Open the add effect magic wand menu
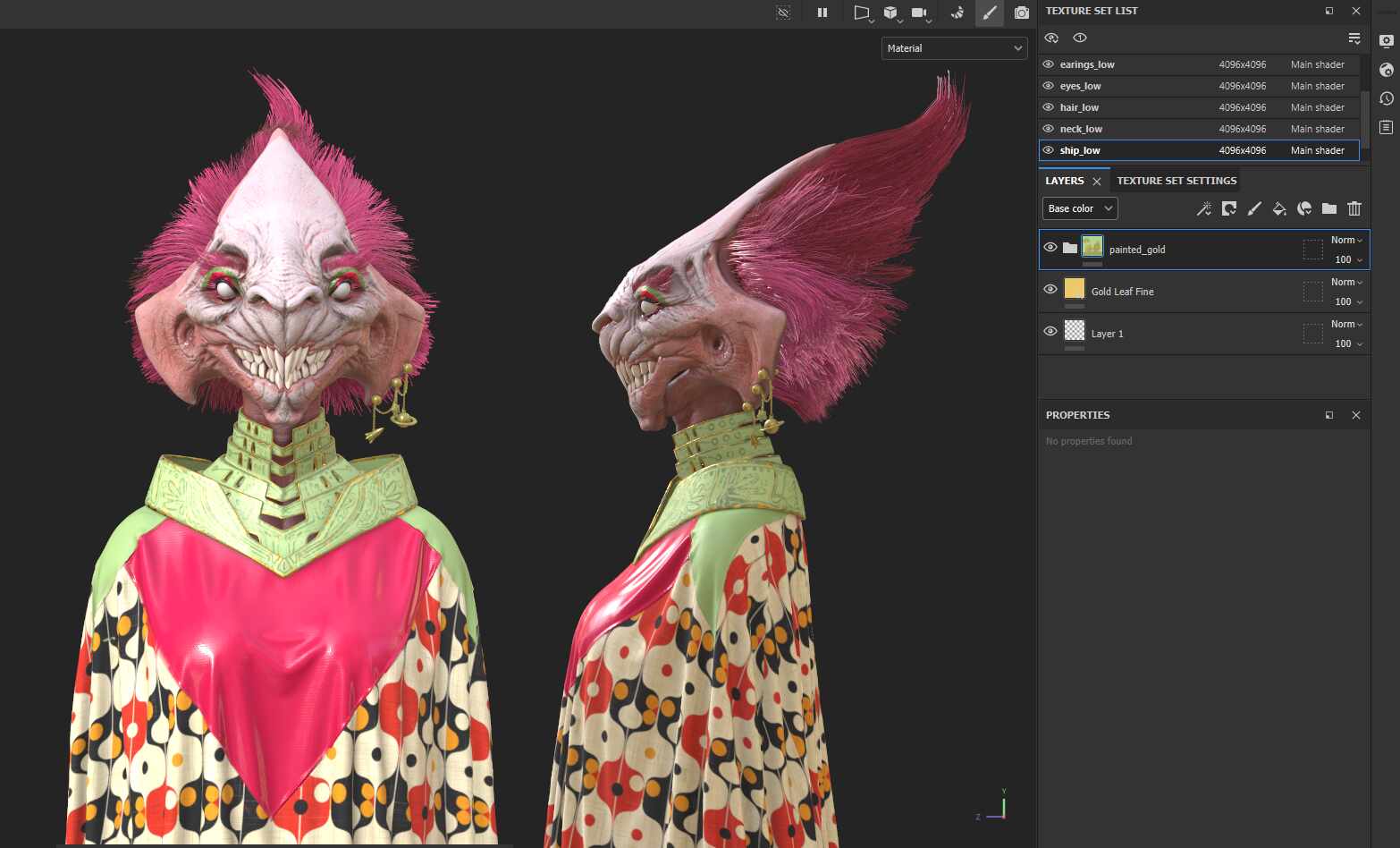 click(1204, 208)
